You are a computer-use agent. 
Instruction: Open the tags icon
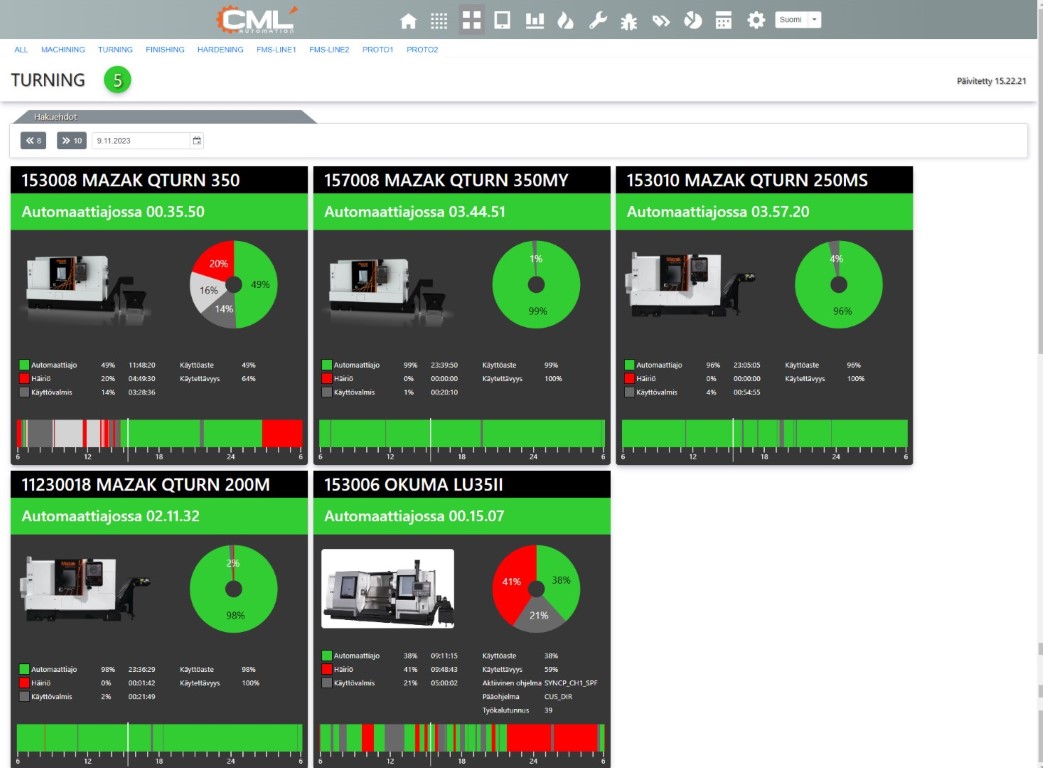click(x=661, y=20)
